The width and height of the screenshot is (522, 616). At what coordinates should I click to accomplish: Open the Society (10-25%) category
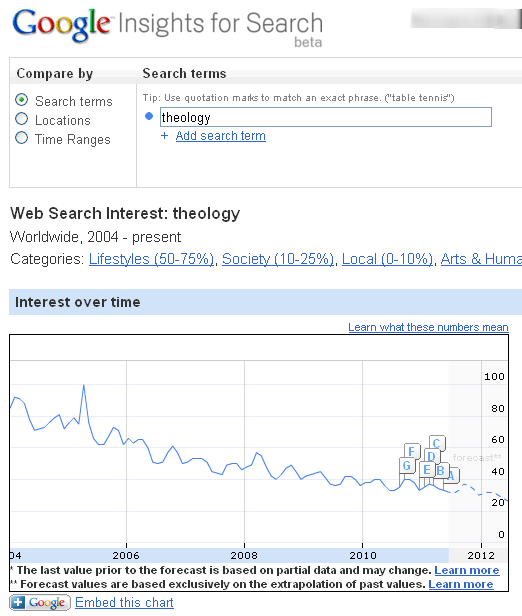click(x=278, y=259)
